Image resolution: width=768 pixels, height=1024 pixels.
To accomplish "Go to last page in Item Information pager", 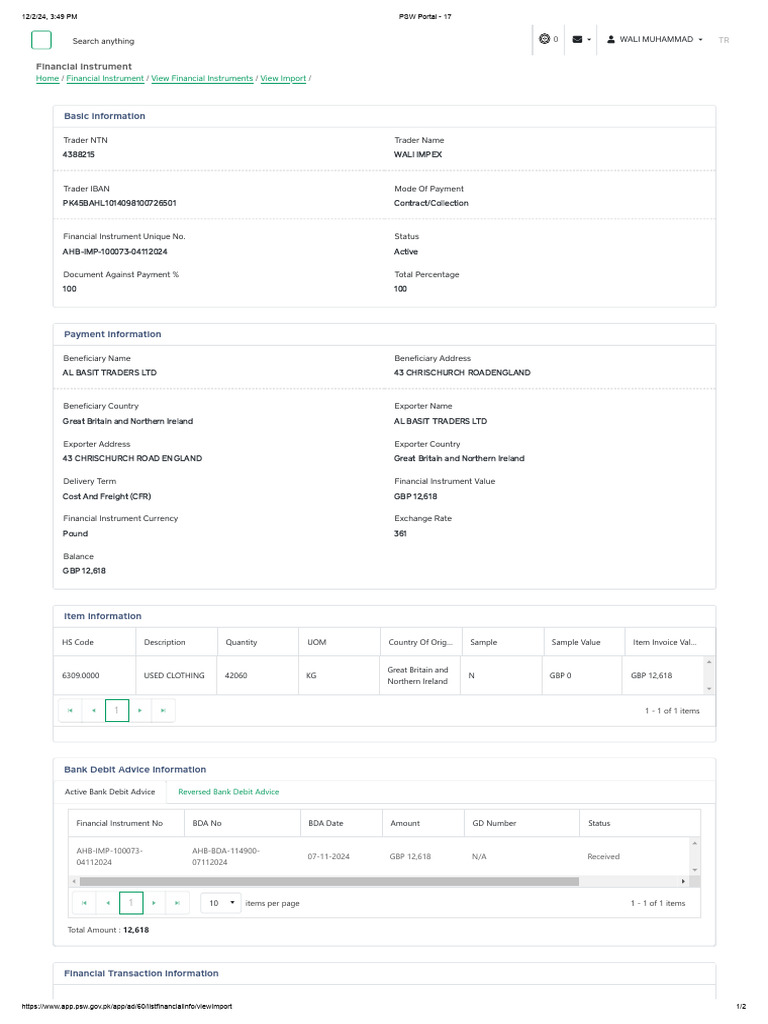I will pyautogui.click(x=163, y=710).
